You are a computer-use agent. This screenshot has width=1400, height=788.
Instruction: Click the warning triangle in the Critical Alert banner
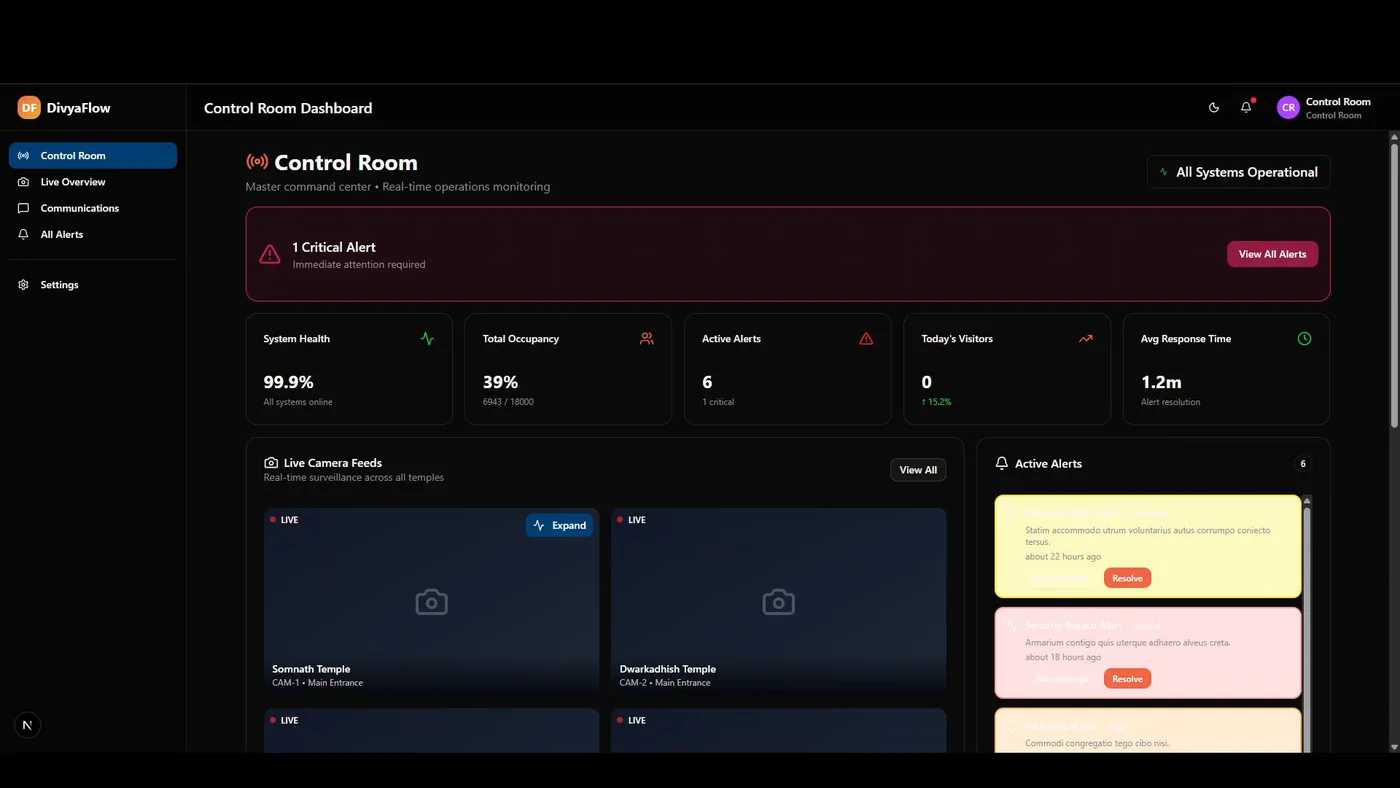pyautogui.click(x=270, y=254)
